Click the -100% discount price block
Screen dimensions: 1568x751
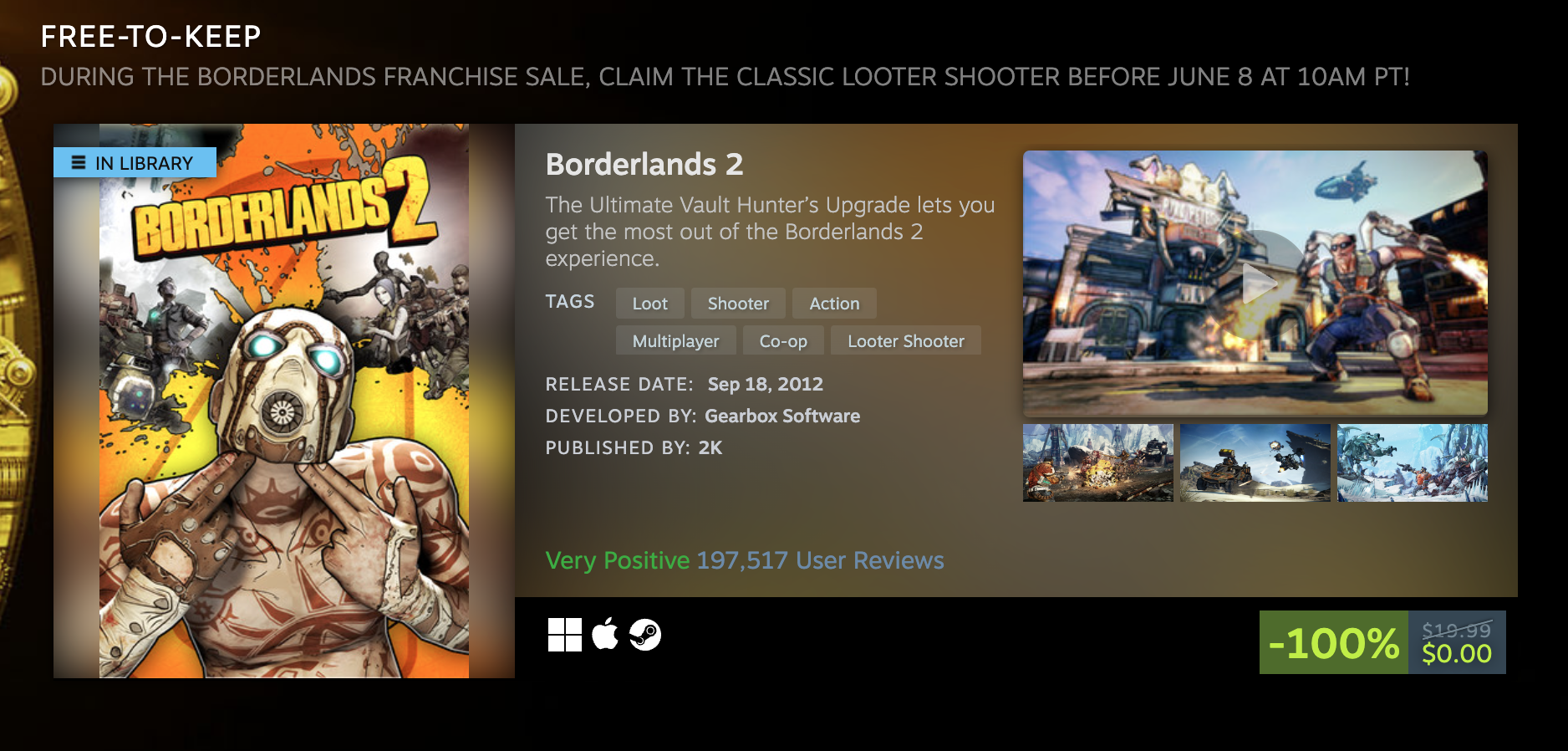(x=1382, y=642)
